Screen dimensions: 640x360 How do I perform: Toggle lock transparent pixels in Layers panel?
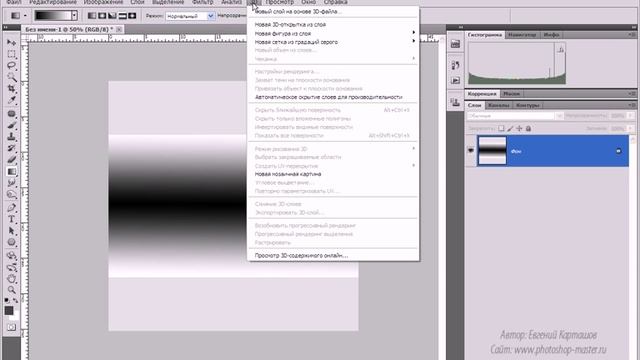coord(501,128)
